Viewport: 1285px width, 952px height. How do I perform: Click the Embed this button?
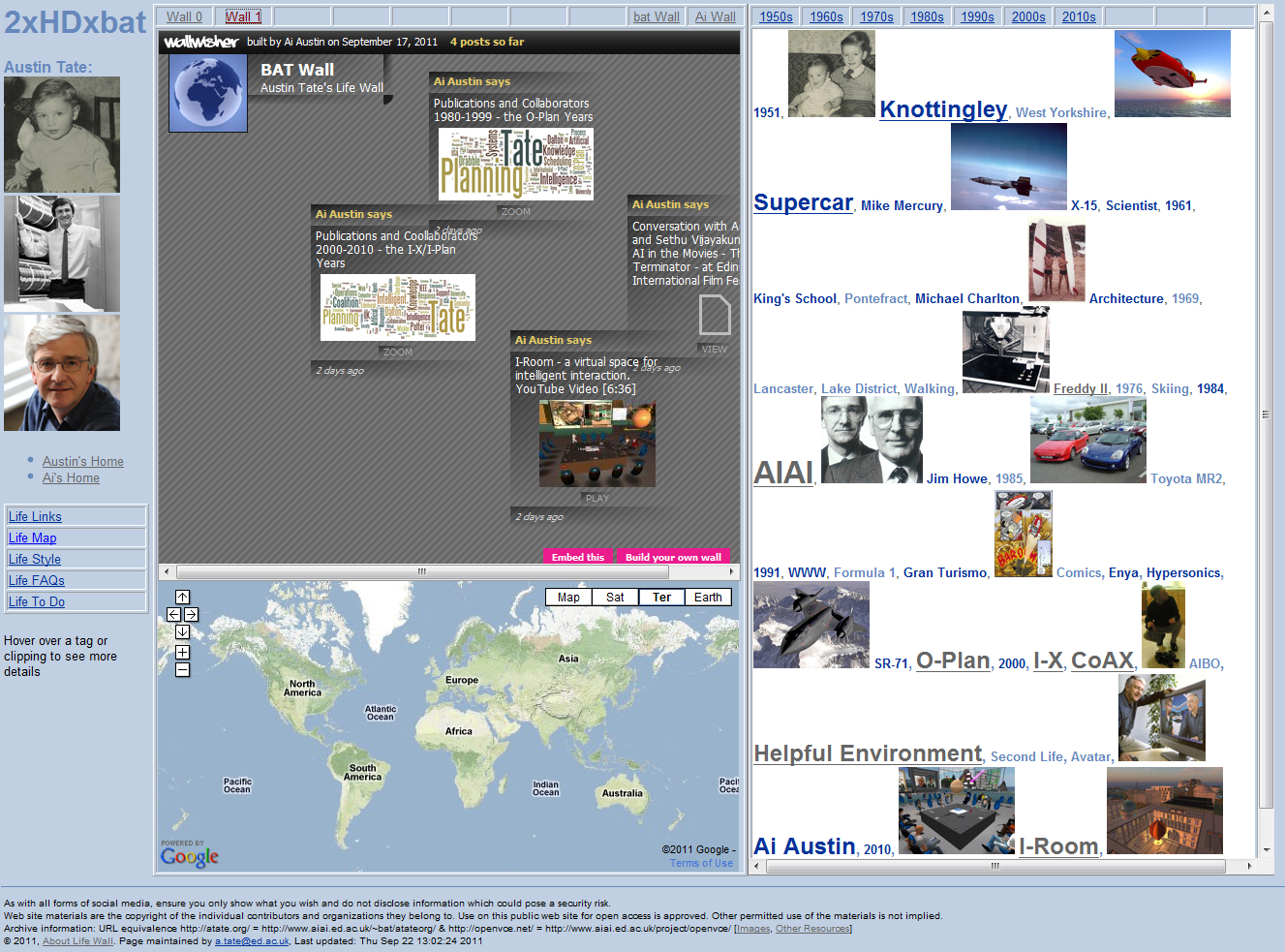click(578, 557)
